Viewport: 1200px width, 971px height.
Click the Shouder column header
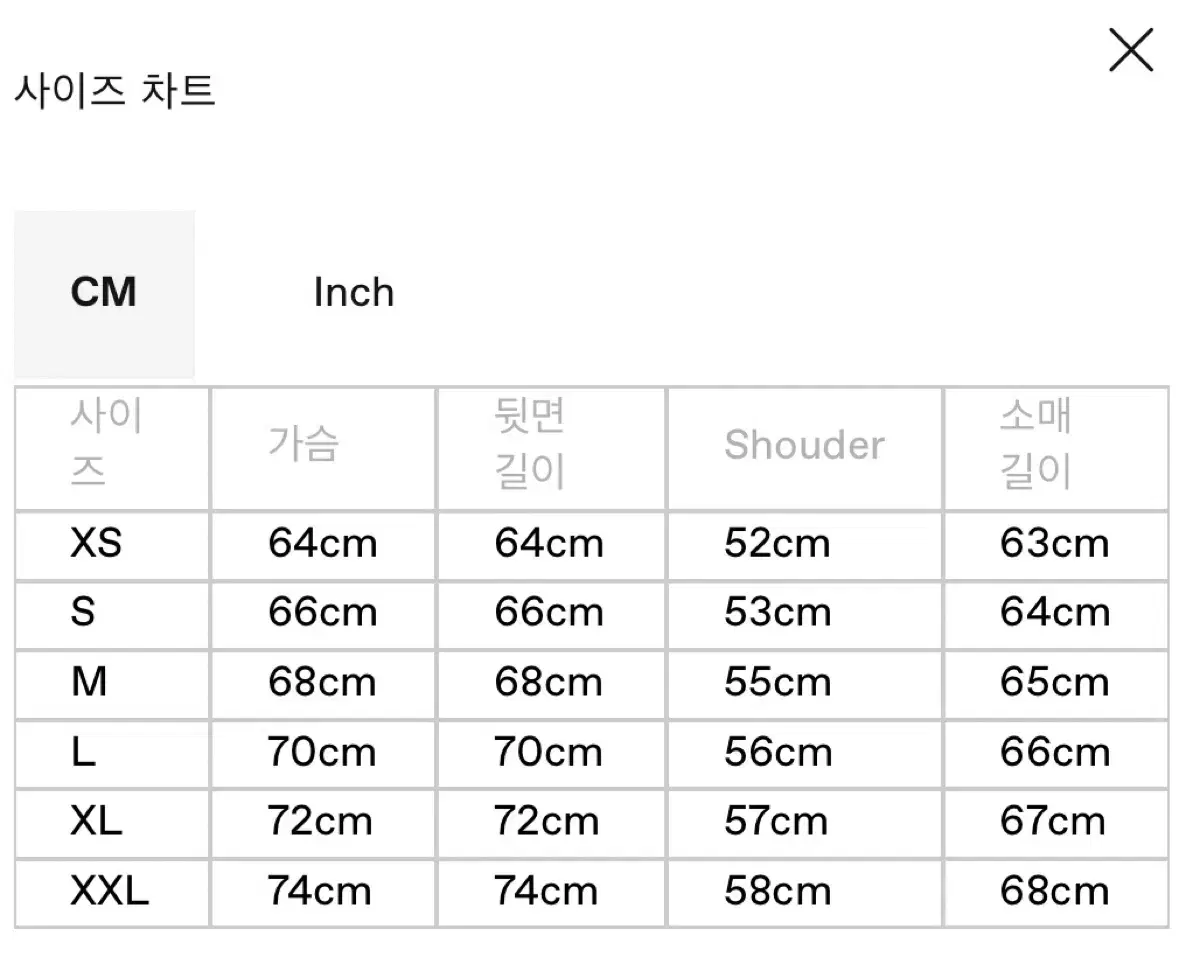[804, 445]
